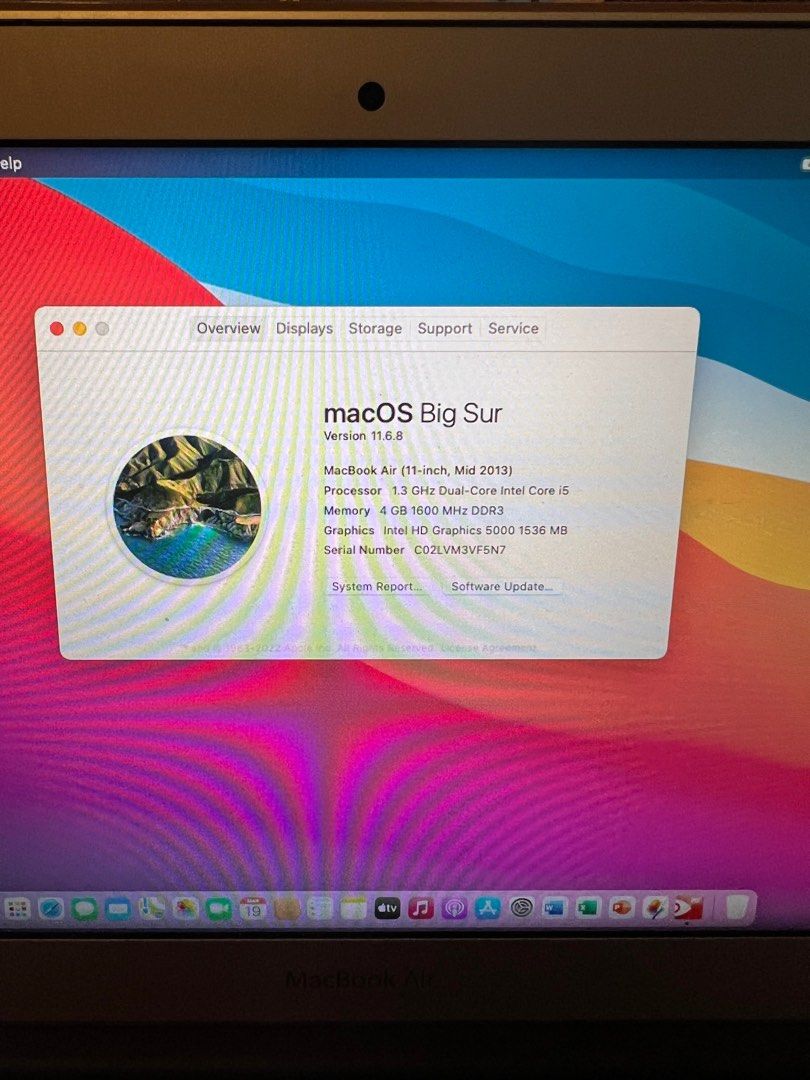The height and width of the screenshot is (1080, 810).
Task: Click the serial number C02LVM3VF5N7
Action: pyautogui.click(x=459, y=550)
